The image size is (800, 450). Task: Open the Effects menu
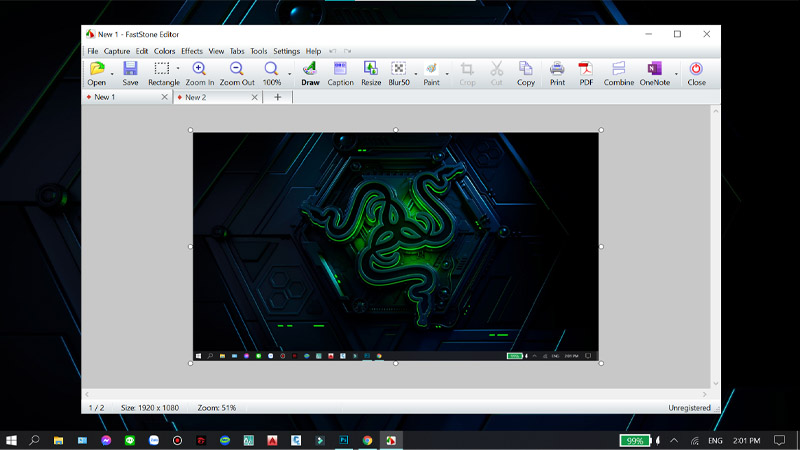(192, 51)
